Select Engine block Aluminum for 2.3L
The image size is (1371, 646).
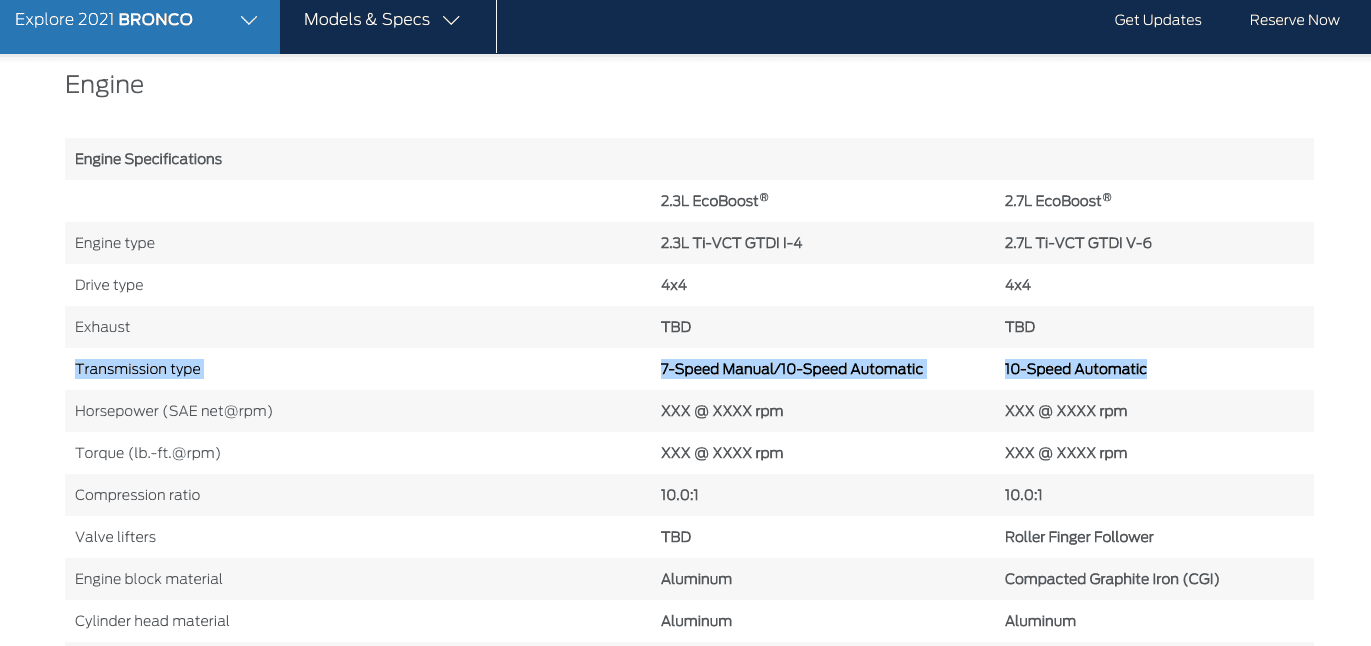tap(696, 579)
